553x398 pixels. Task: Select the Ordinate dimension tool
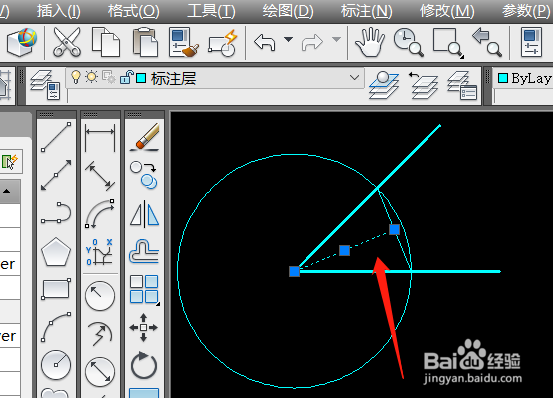point(99,252)
